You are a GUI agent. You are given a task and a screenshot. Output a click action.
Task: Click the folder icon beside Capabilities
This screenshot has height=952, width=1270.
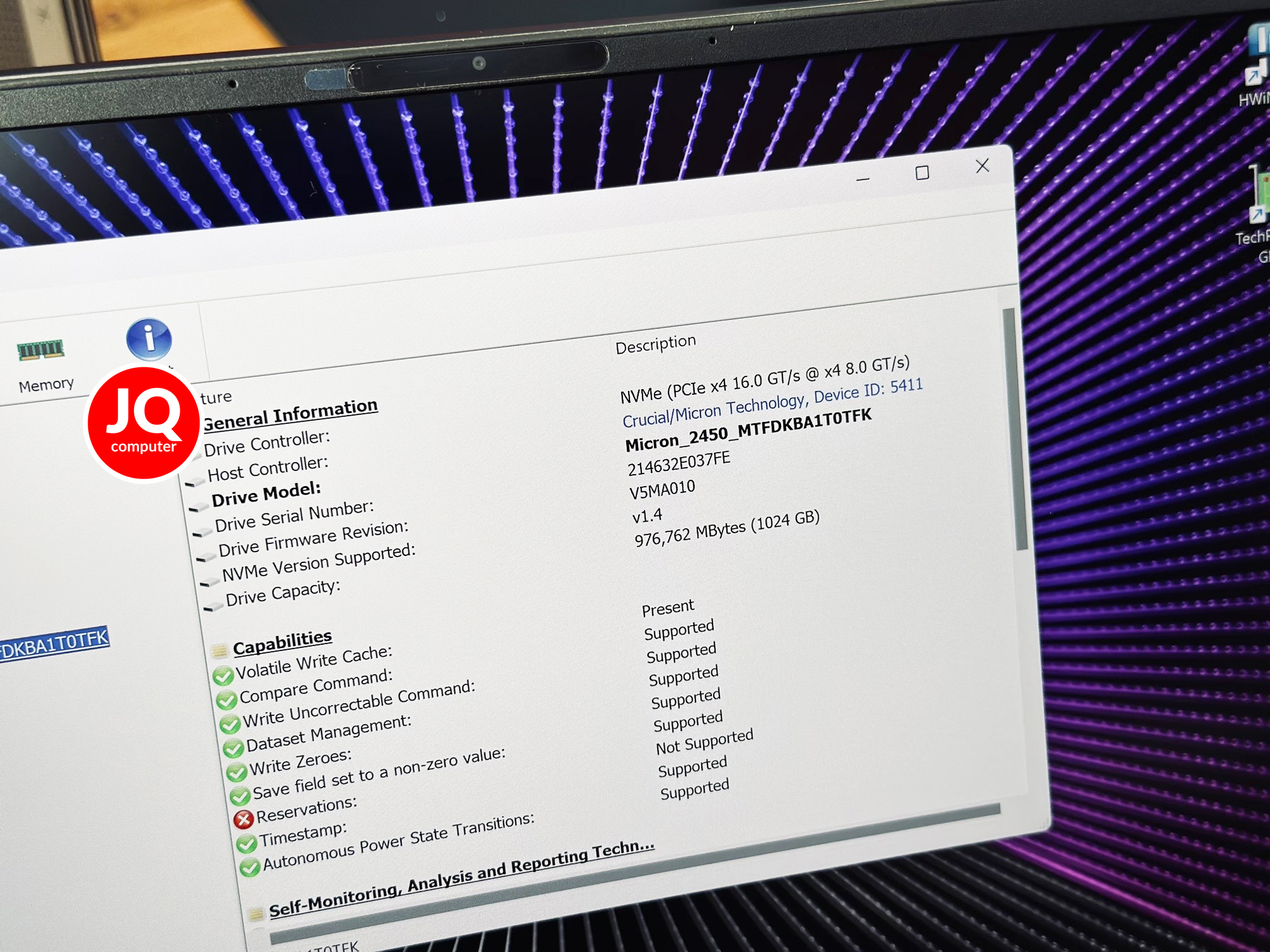point(219,651)
